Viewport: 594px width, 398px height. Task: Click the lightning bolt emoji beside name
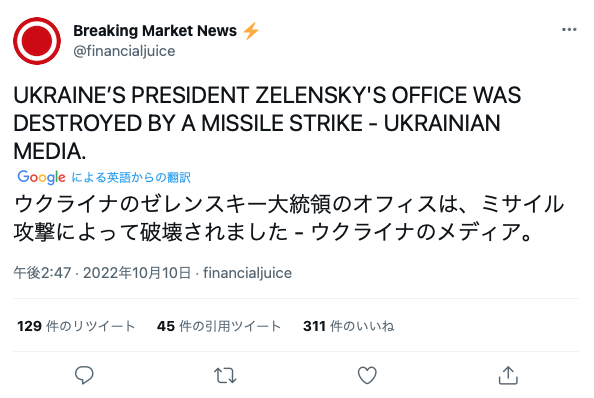(251, 31)
